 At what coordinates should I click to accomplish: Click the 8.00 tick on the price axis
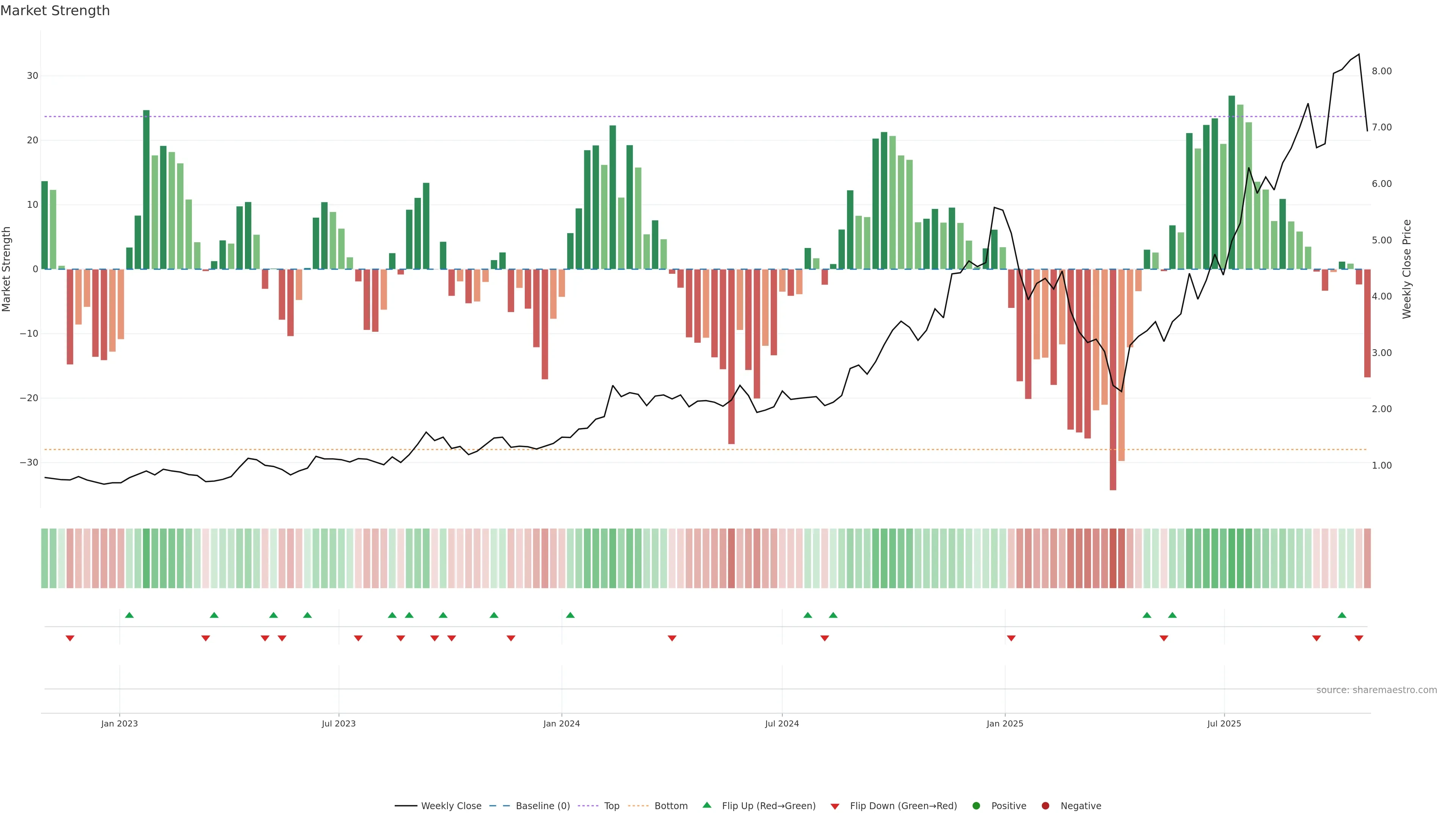(1381, 71)
